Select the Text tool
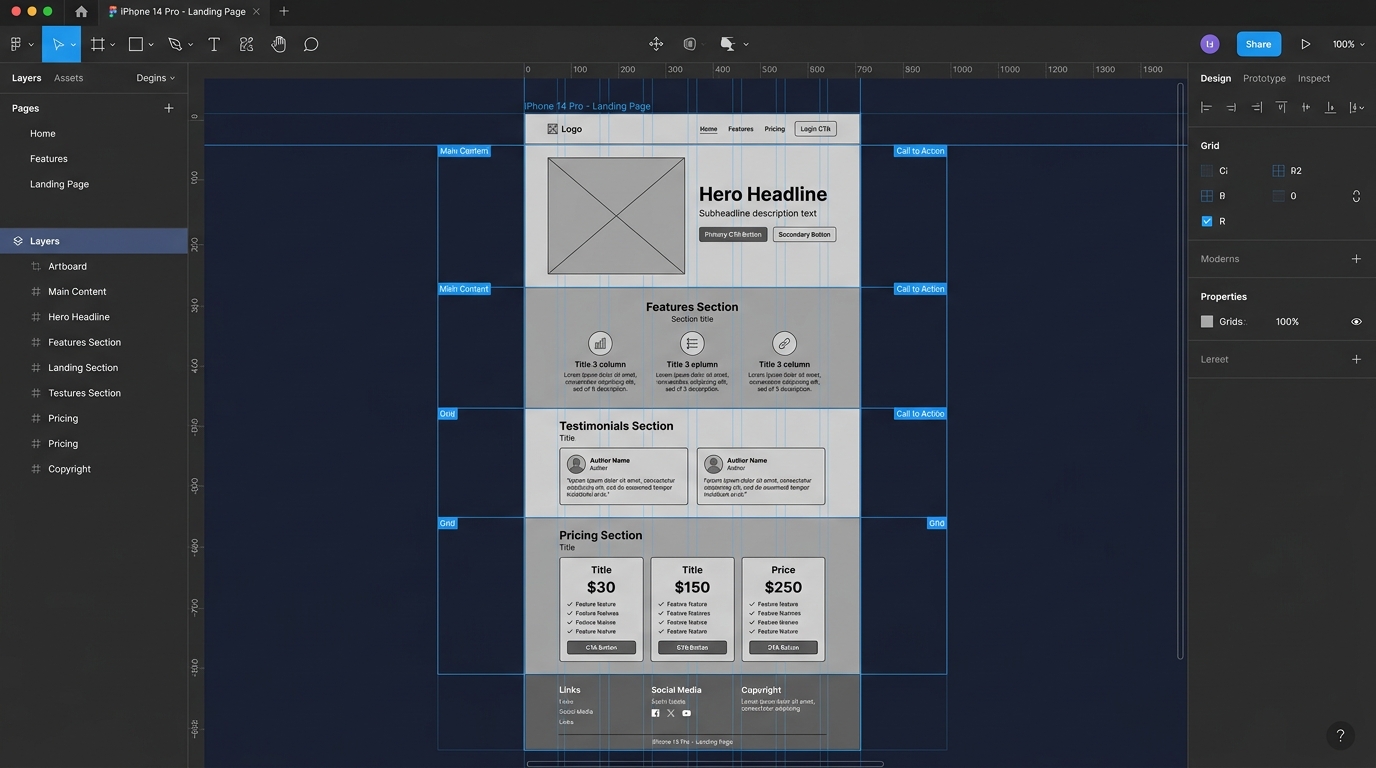 [213, 44]
